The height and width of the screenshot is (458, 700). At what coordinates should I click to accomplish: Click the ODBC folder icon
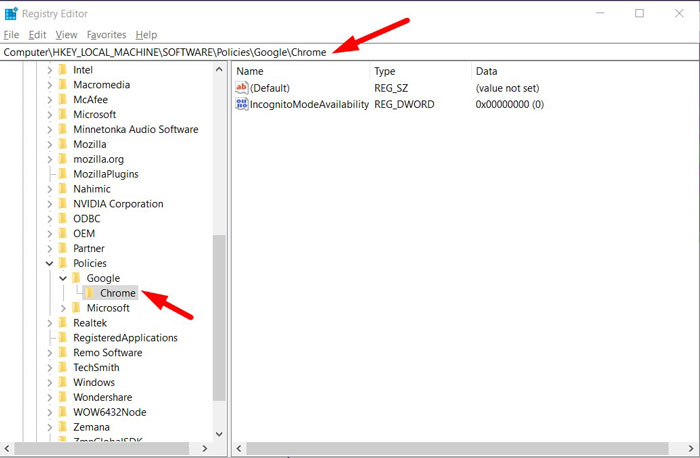(63, 219)
